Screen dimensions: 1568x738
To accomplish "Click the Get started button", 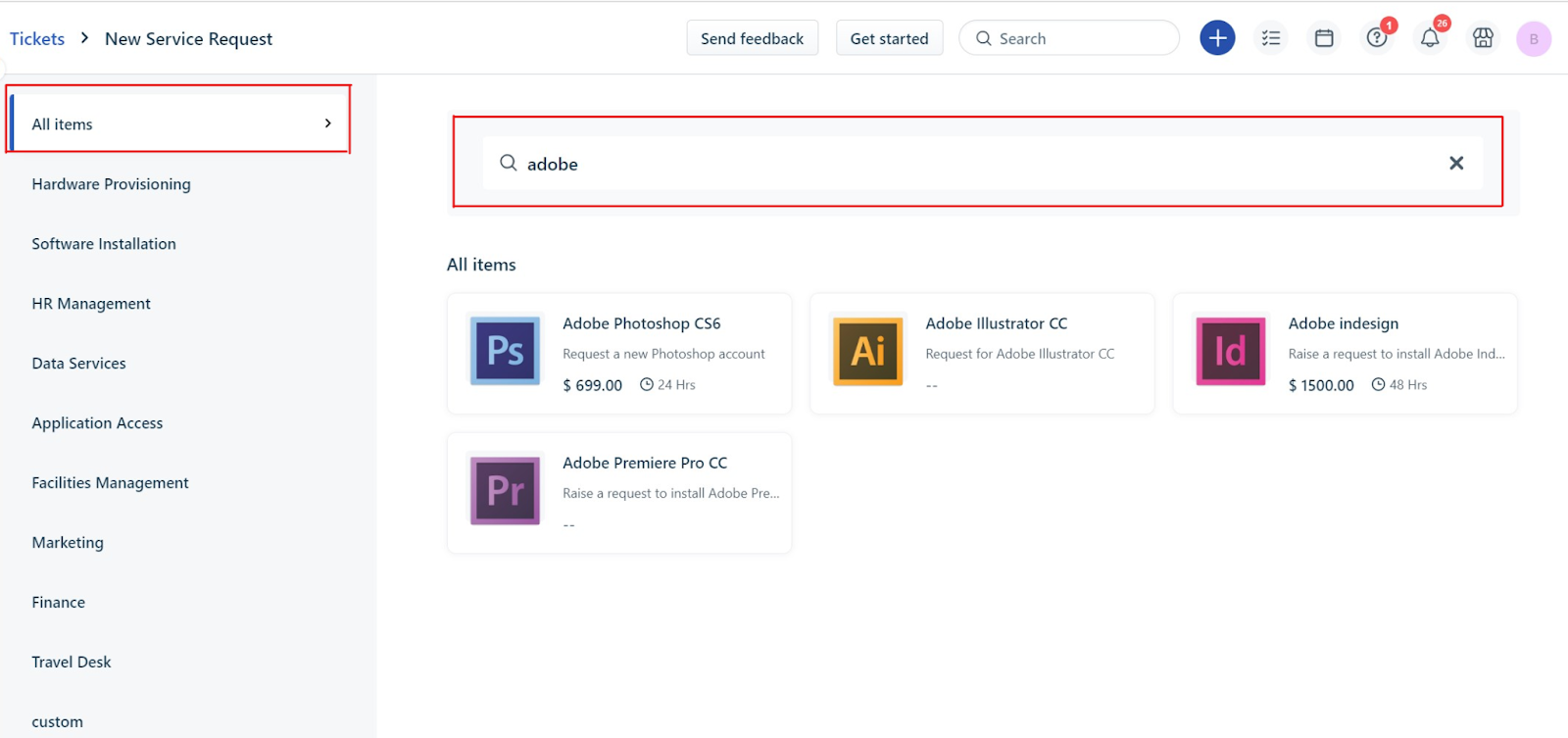I will pos(889,38).
